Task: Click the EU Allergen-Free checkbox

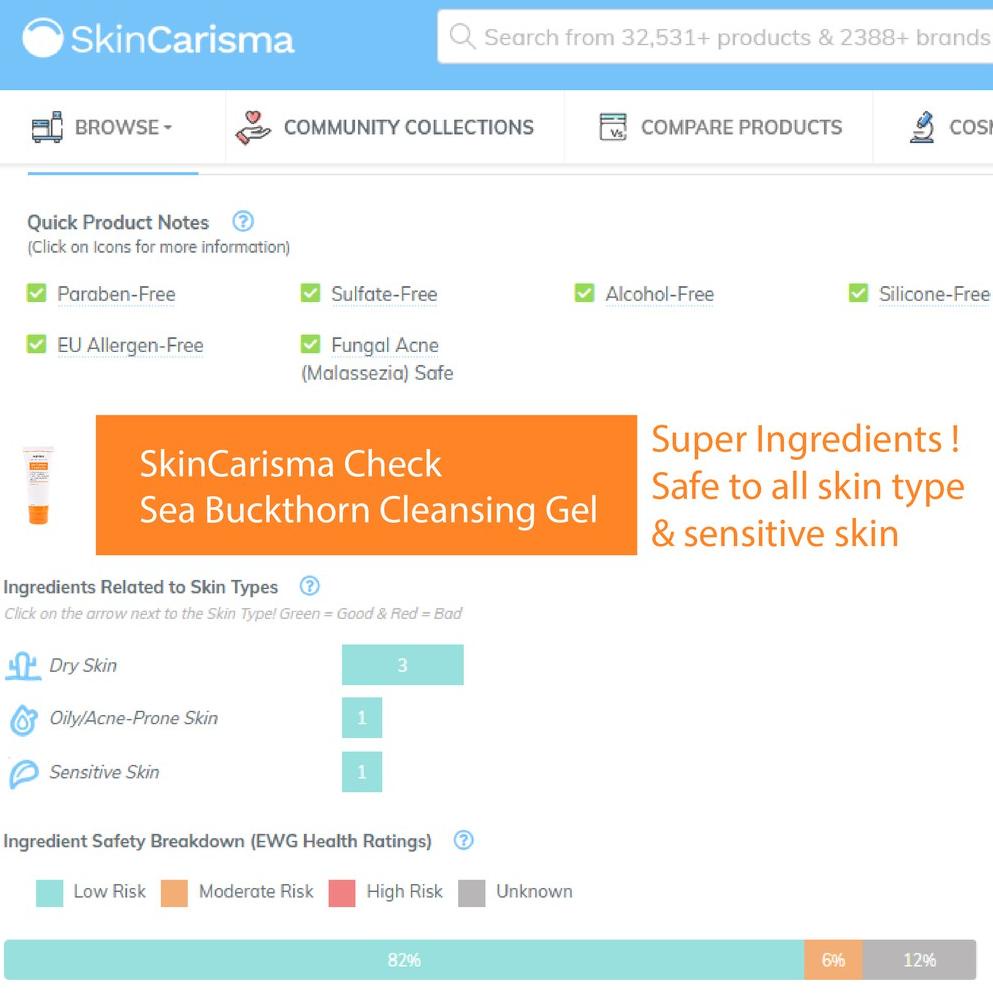Action: pyautogui.click(x=36, y=344)
